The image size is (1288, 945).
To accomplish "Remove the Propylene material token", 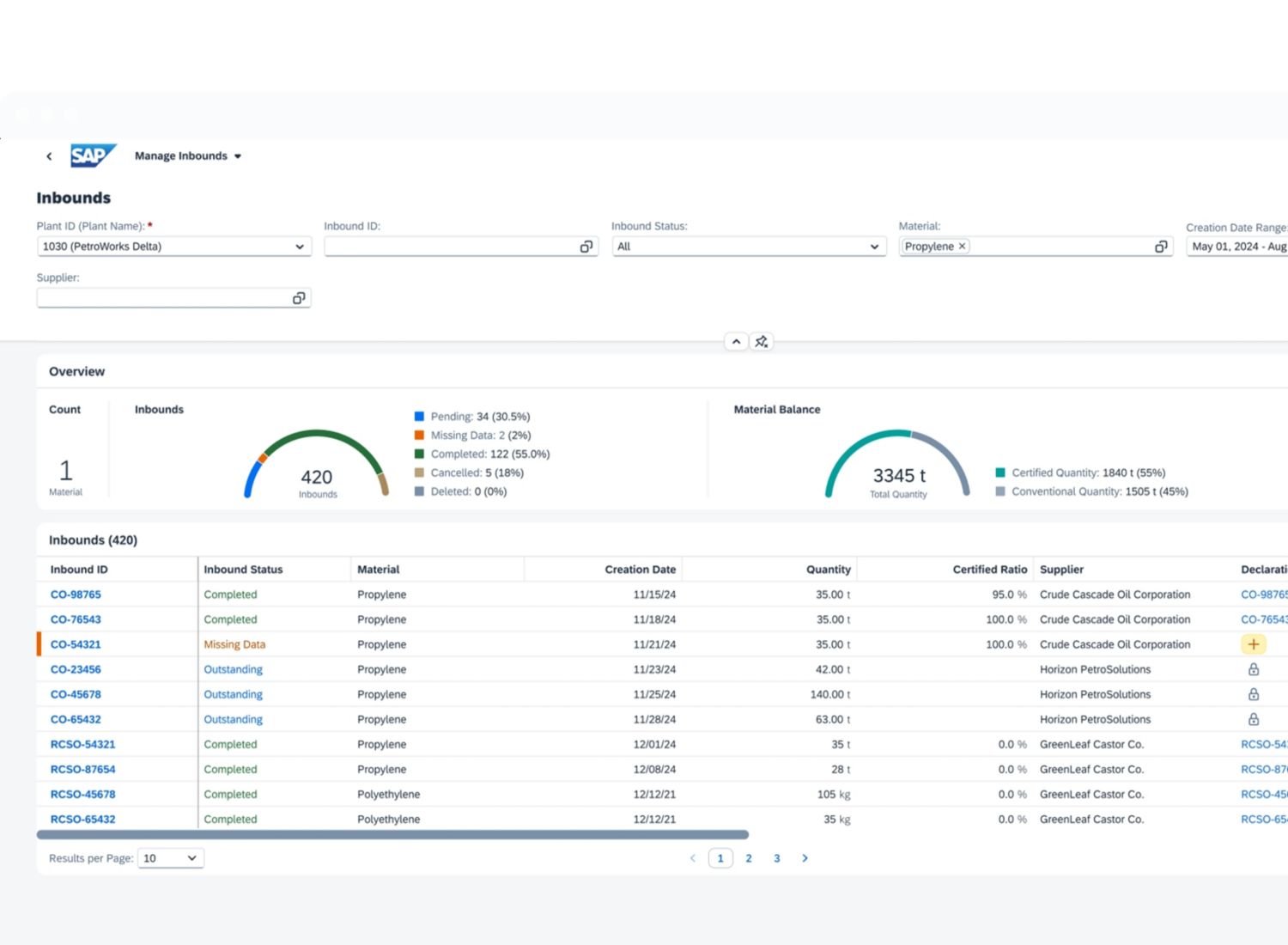I will click(963, 247).
